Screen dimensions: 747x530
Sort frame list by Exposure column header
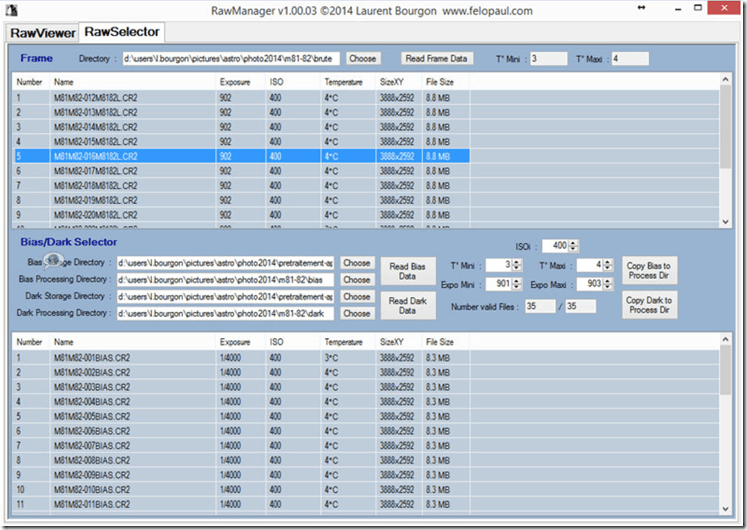coord(240,82)
